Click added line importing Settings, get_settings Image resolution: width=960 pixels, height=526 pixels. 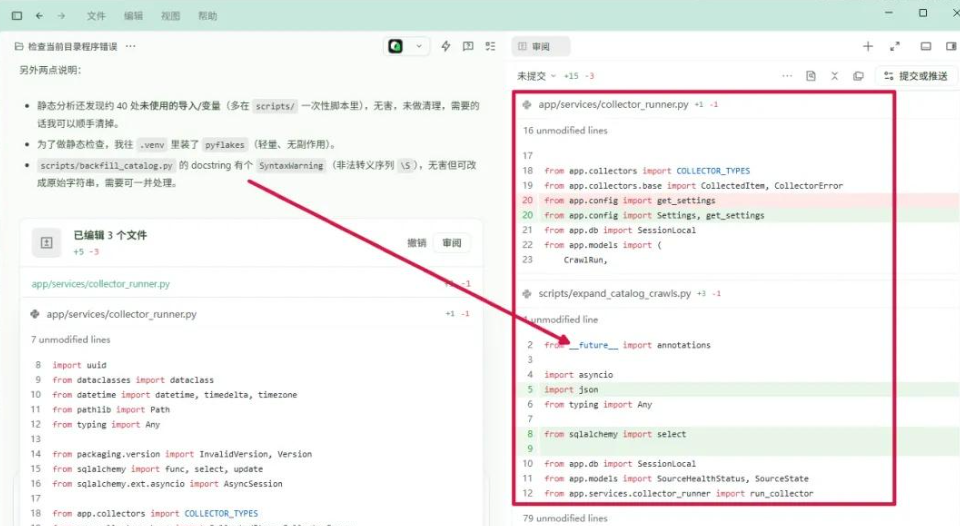(654, 216)
